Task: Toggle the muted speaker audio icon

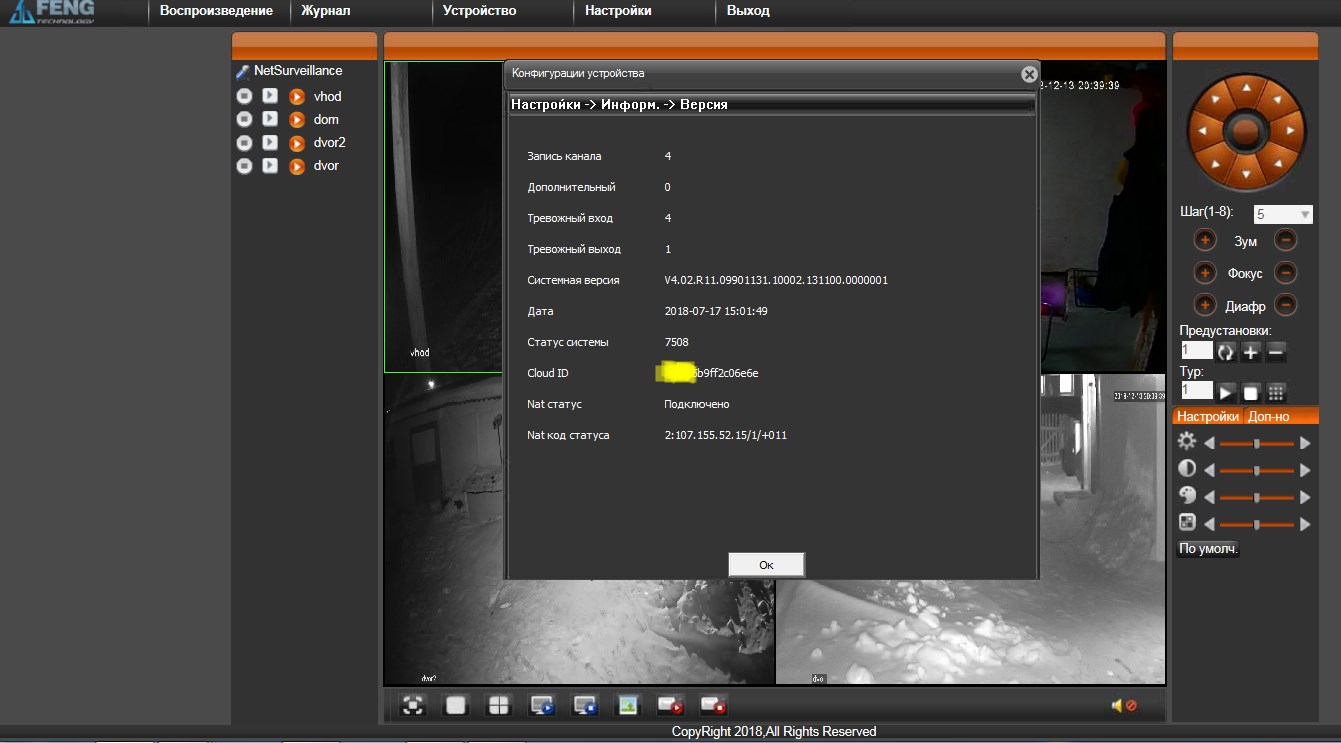Action: 1123,706
